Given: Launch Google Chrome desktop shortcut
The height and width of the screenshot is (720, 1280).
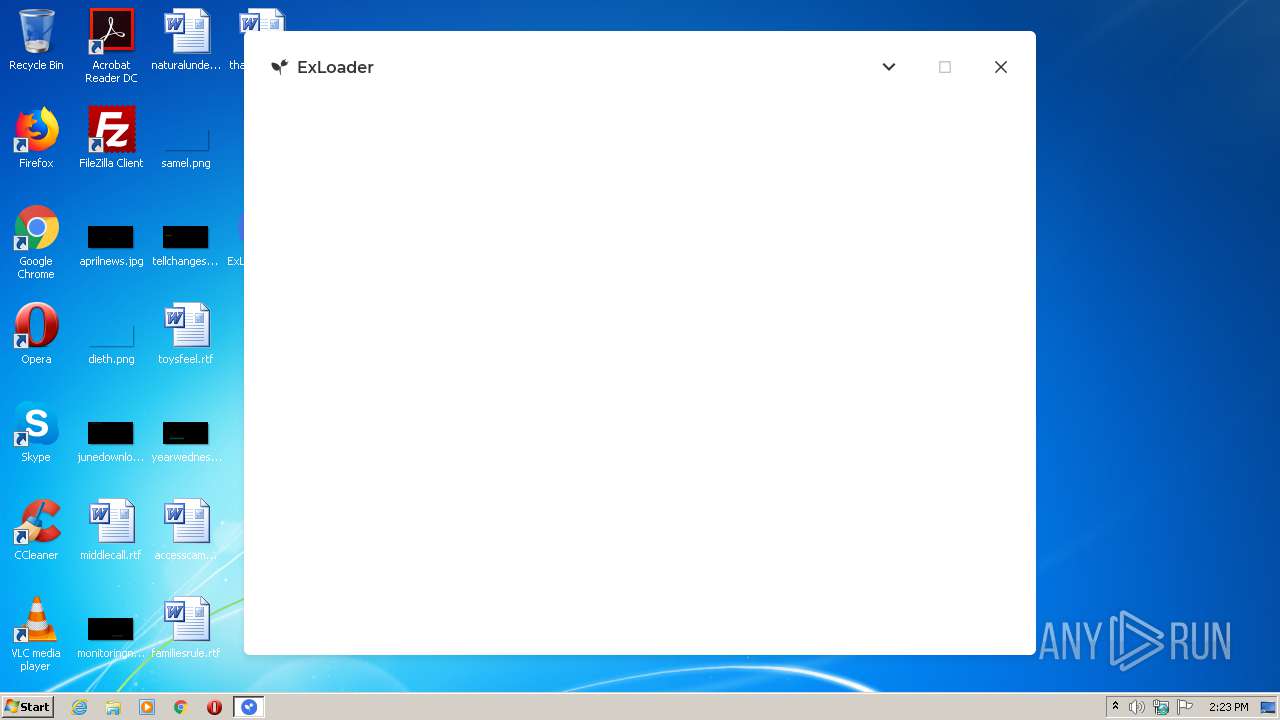Looking at the screenshot, I should (x=36, y=242).
